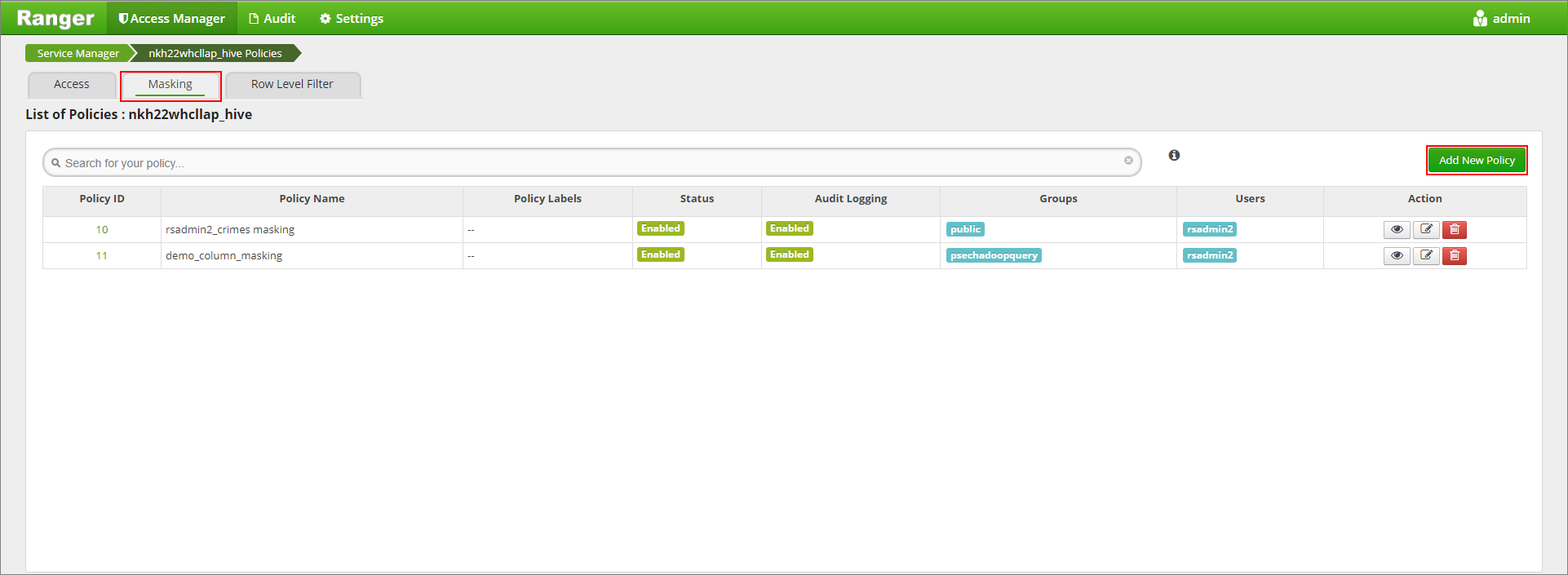Click Add New Policy button
The image size is (1568, 575).
coord(1477,161)
